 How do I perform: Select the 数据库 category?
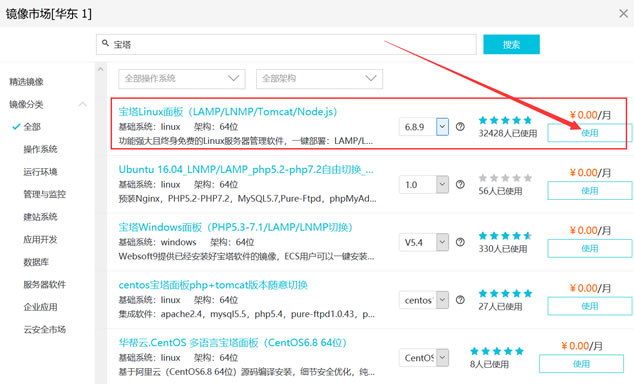click(x=36, y=262)
